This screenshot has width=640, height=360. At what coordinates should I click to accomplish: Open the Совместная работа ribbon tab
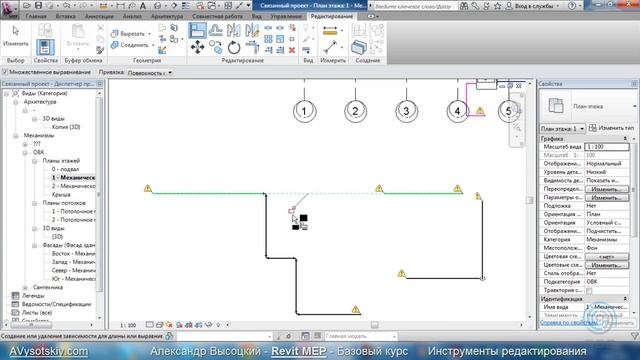click(217, 16)
